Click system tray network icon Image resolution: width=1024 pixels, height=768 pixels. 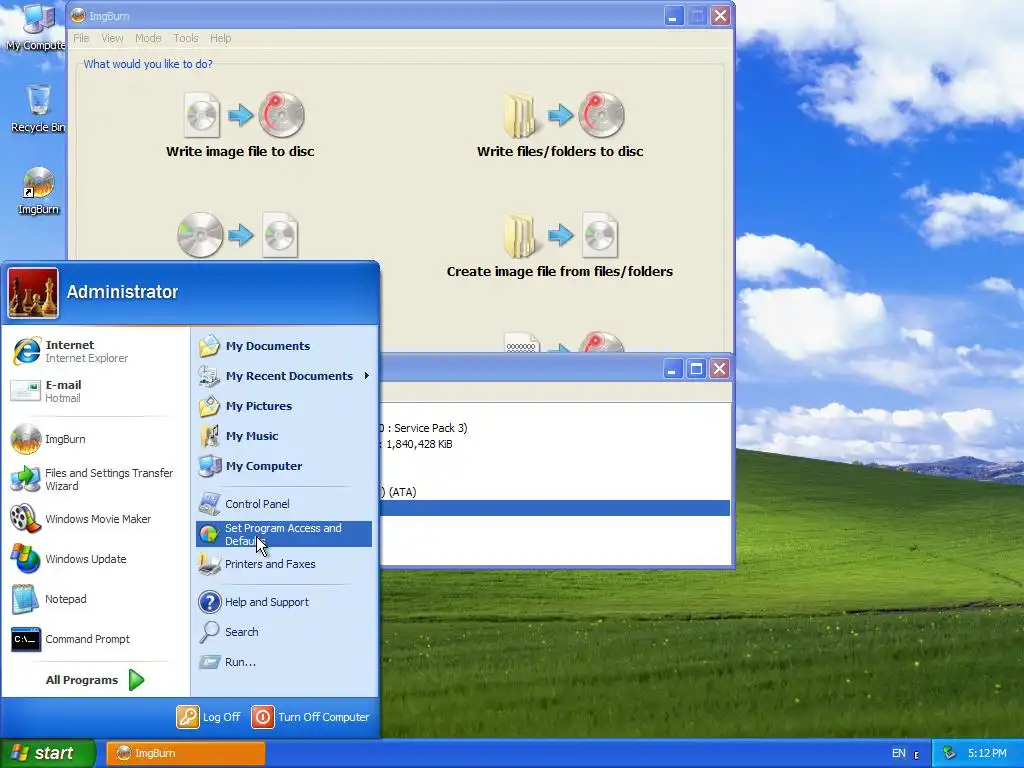click(949, 754)
